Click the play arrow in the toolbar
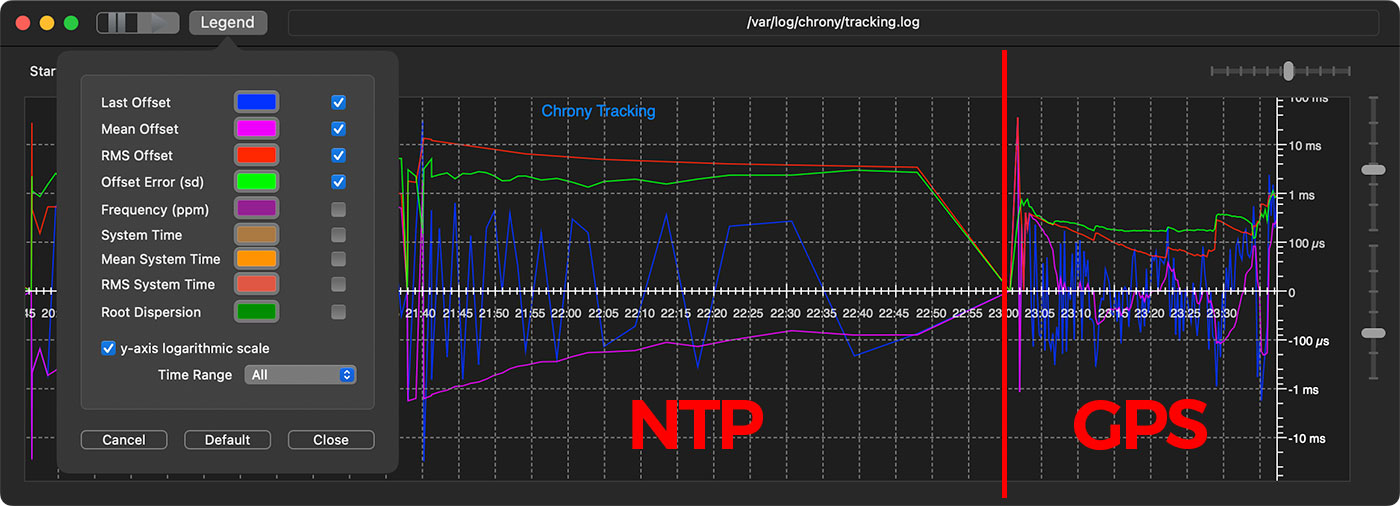Screen dimensions: 1400x506 (x=159, y=23)
